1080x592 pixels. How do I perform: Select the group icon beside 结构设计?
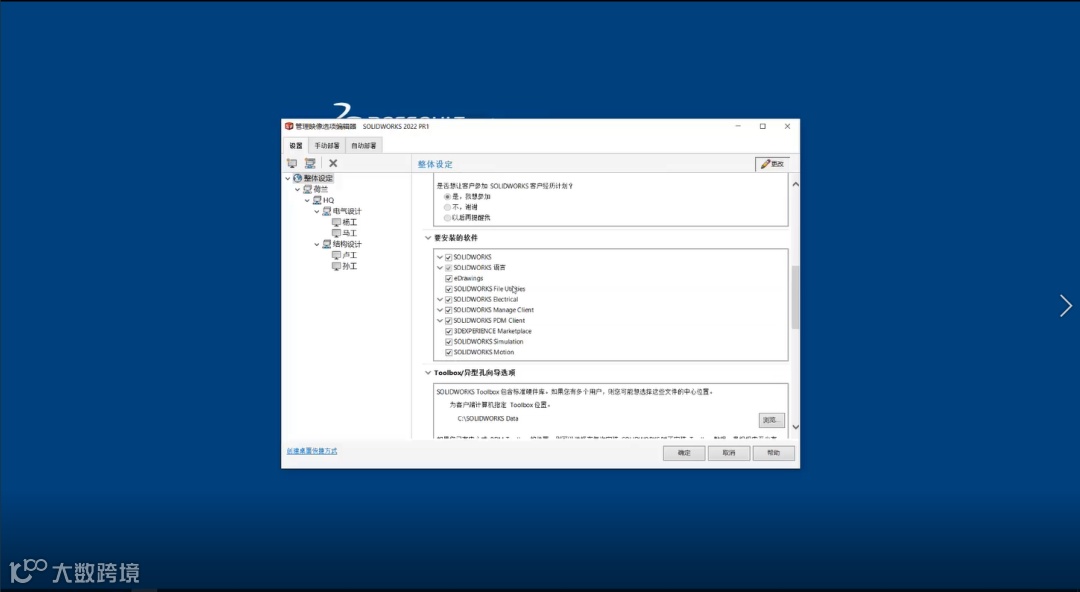click(326, 244)
